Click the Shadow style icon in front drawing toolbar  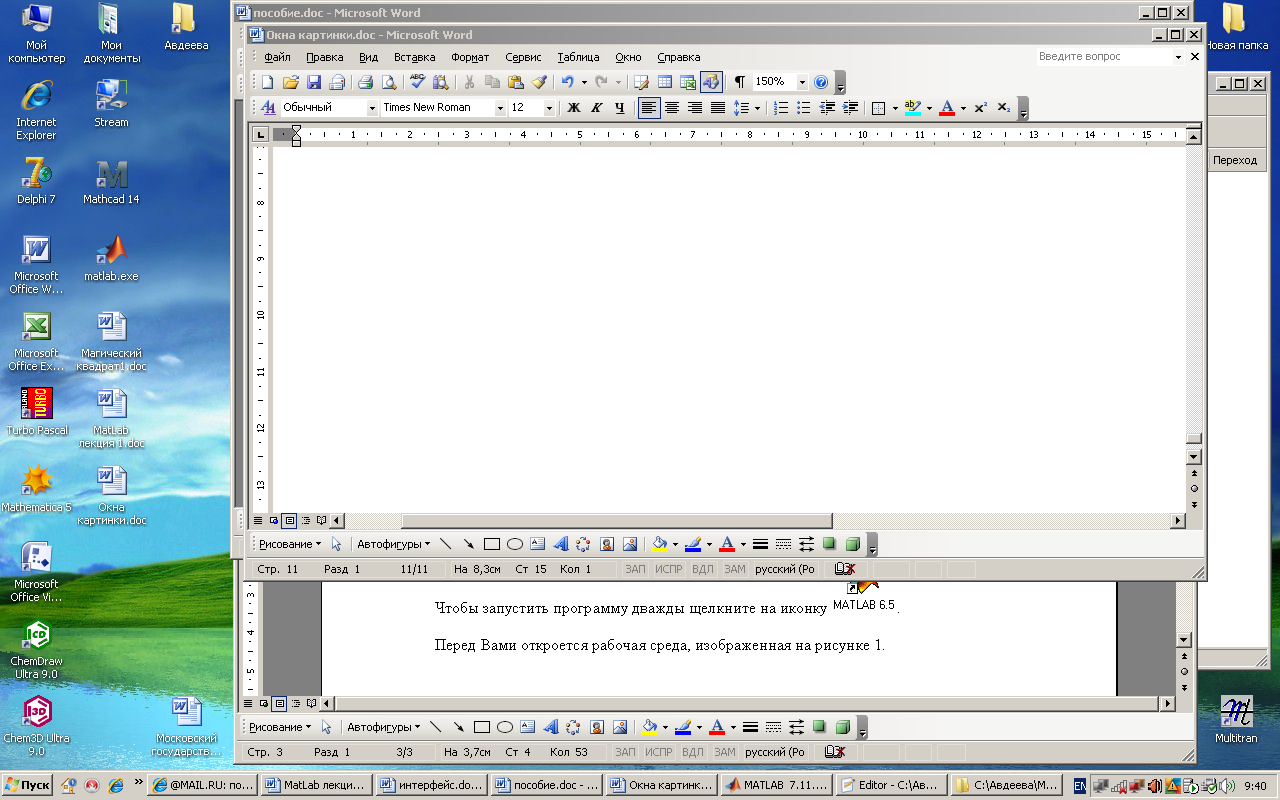829,544
